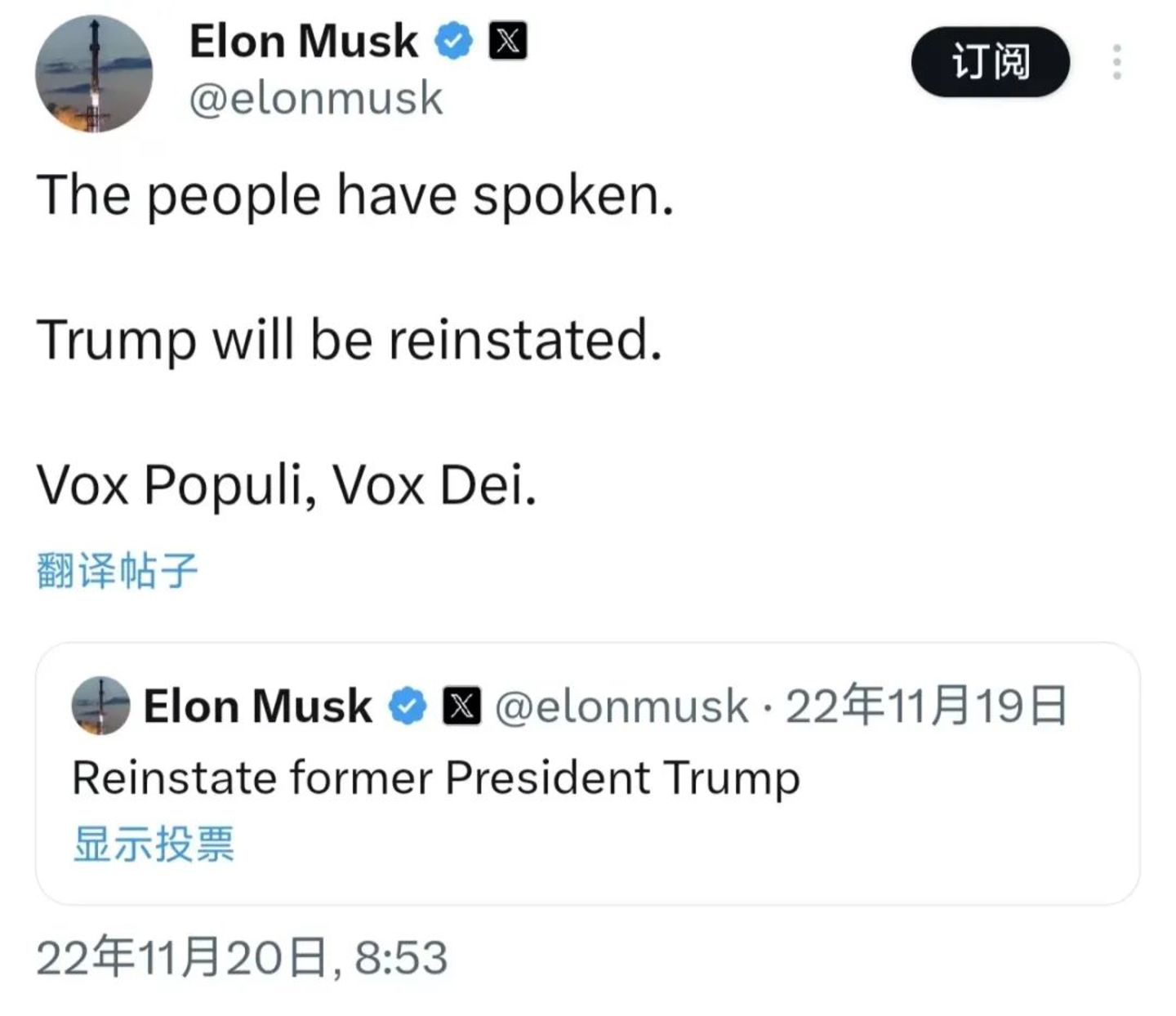1176x1016 pixels.
Task: Click the small avatar in the quoted post
Action: coord(100,706)
